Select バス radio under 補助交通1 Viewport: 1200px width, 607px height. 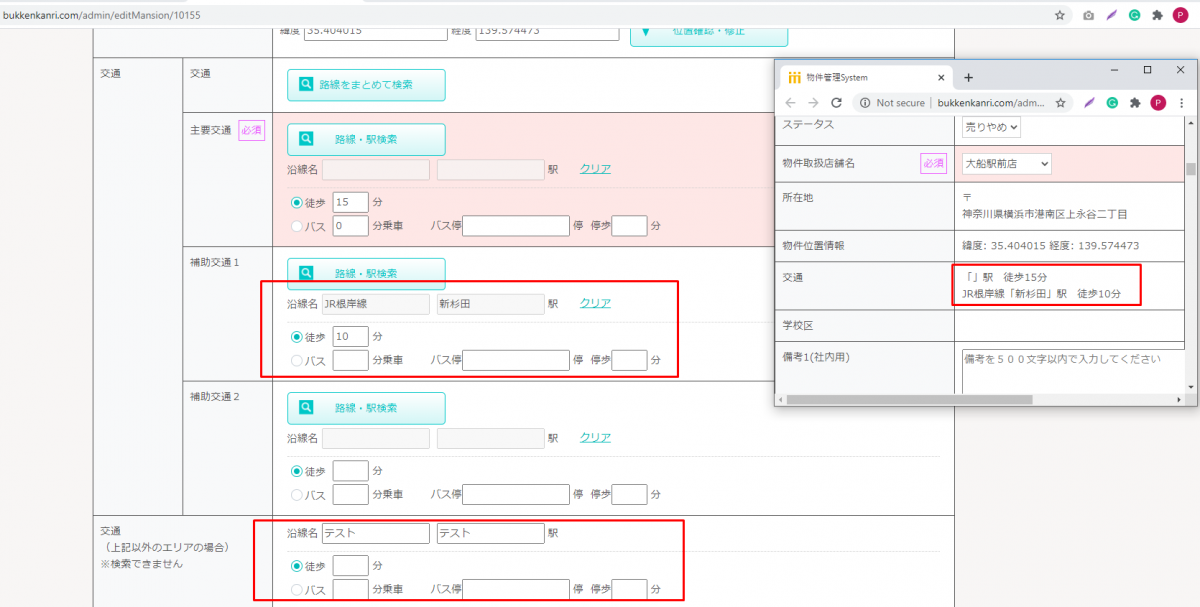297,360
